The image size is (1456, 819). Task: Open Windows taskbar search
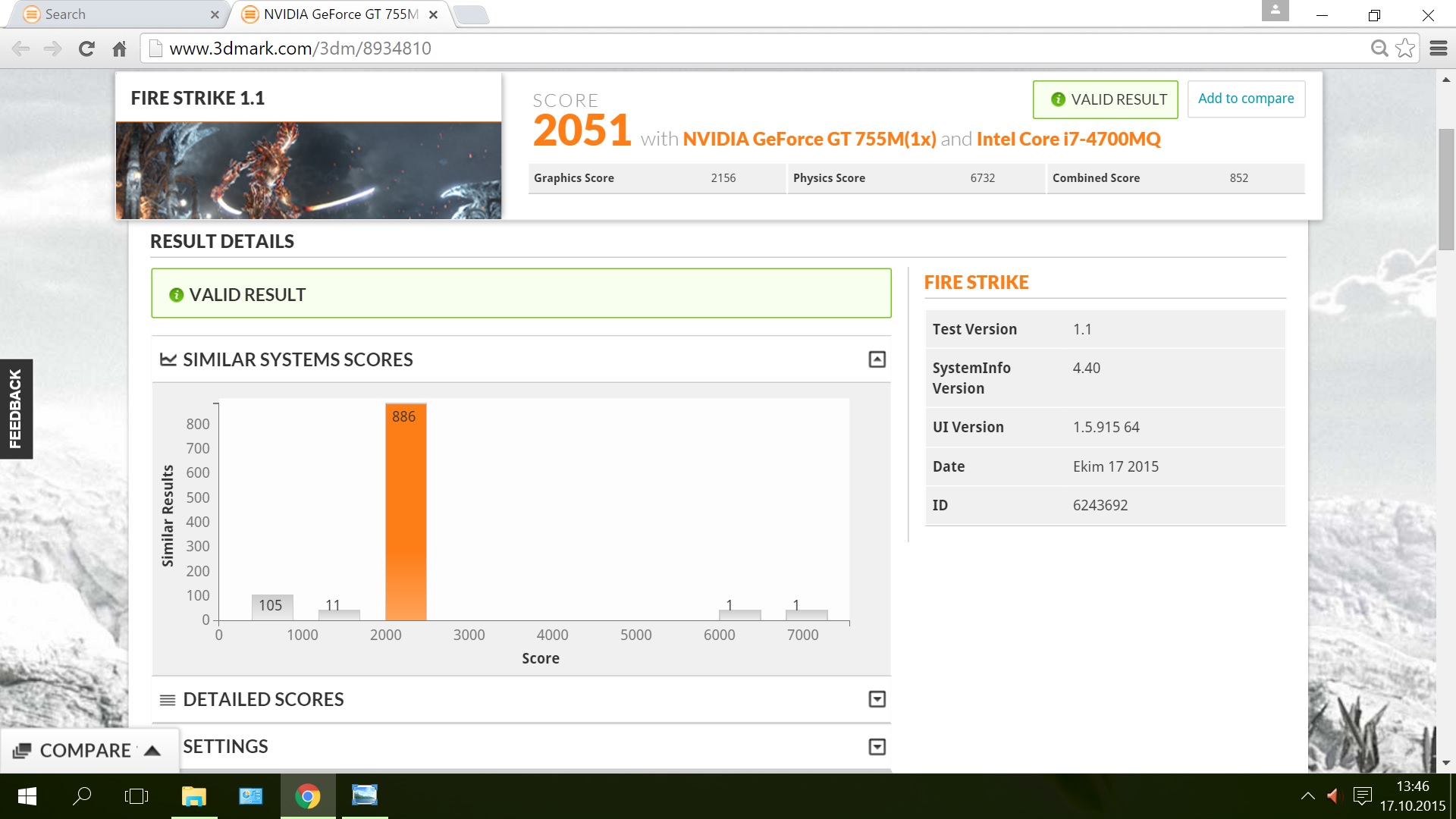[x=82, y=796]
